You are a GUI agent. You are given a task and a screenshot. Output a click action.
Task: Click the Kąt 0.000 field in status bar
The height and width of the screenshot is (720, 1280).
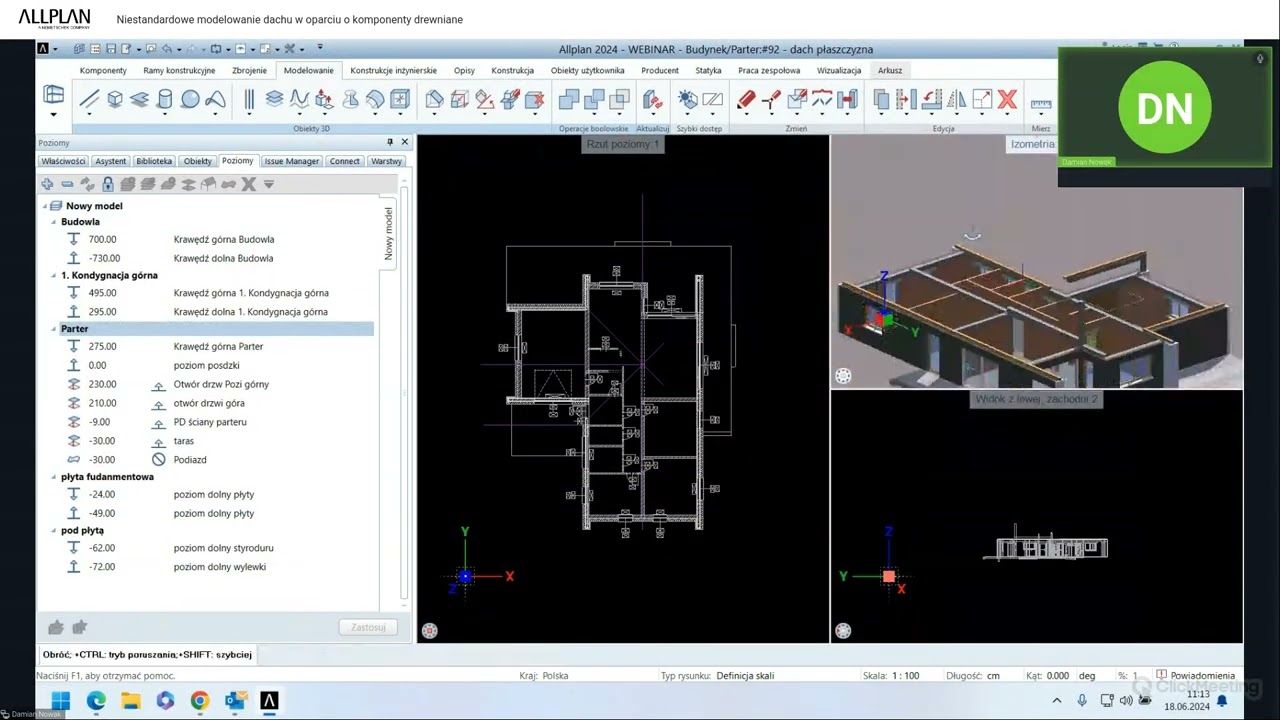pos(1057,676)
